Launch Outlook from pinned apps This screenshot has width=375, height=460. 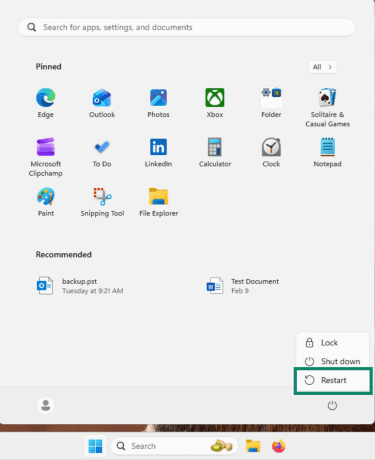pyautogui.click(x=102, y=103)
